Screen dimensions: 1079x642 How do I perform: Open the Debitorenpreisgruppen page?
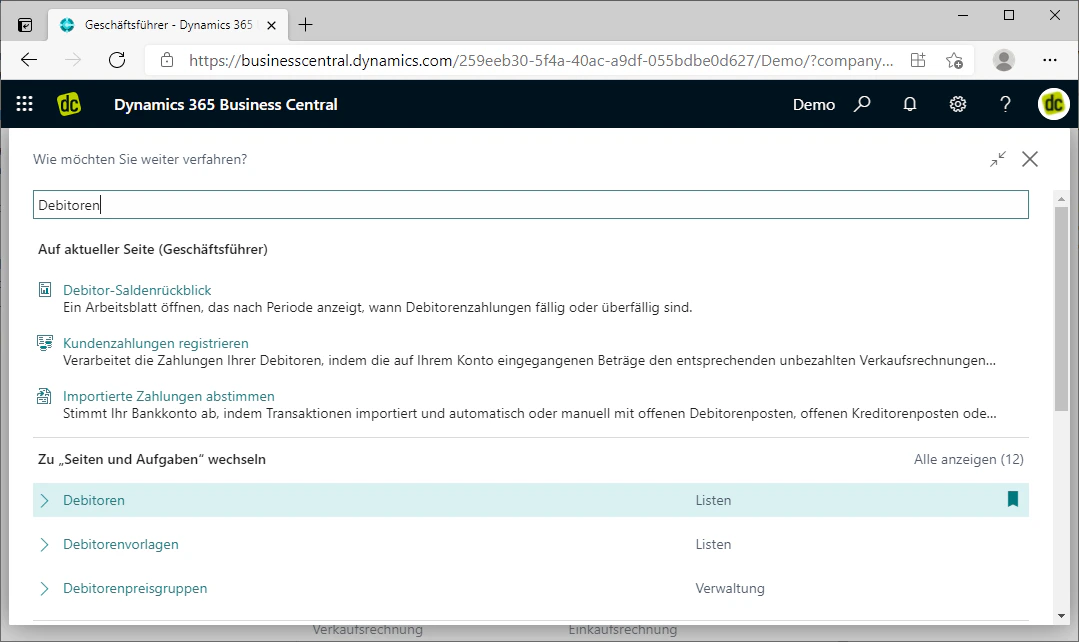point(135,588)
